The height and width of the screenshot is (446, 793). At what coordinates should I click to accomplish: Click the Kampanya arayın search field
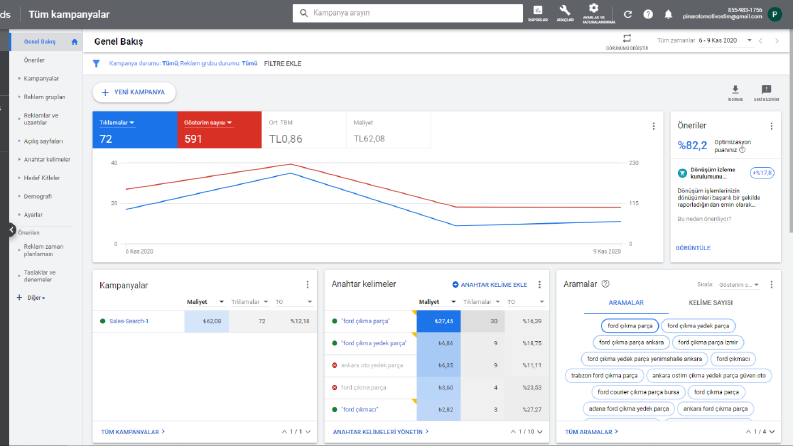click(x=408, y=13)
